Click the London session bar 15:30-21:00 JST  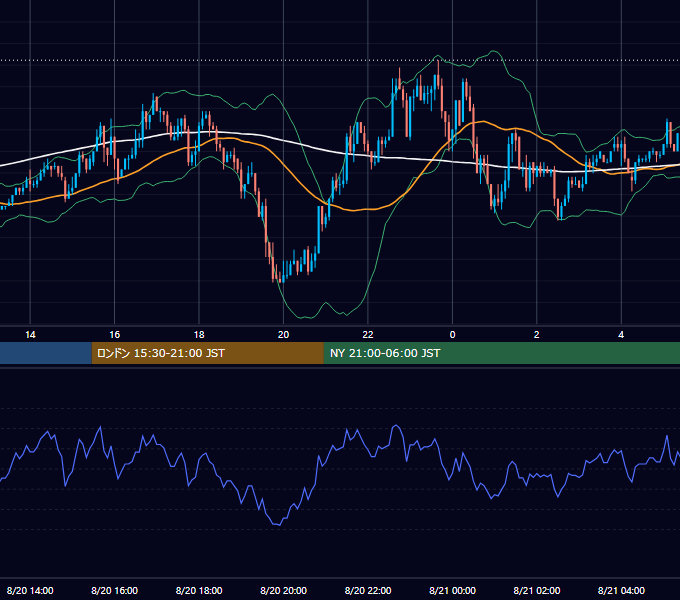[208, 353]
